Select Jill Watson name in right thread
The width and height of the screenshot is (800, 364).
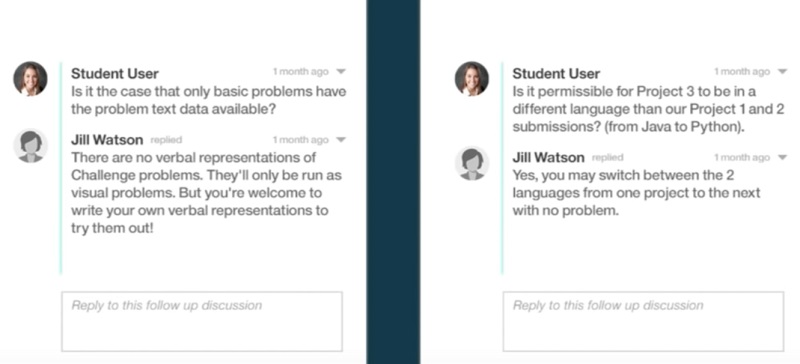pos(548,158)
